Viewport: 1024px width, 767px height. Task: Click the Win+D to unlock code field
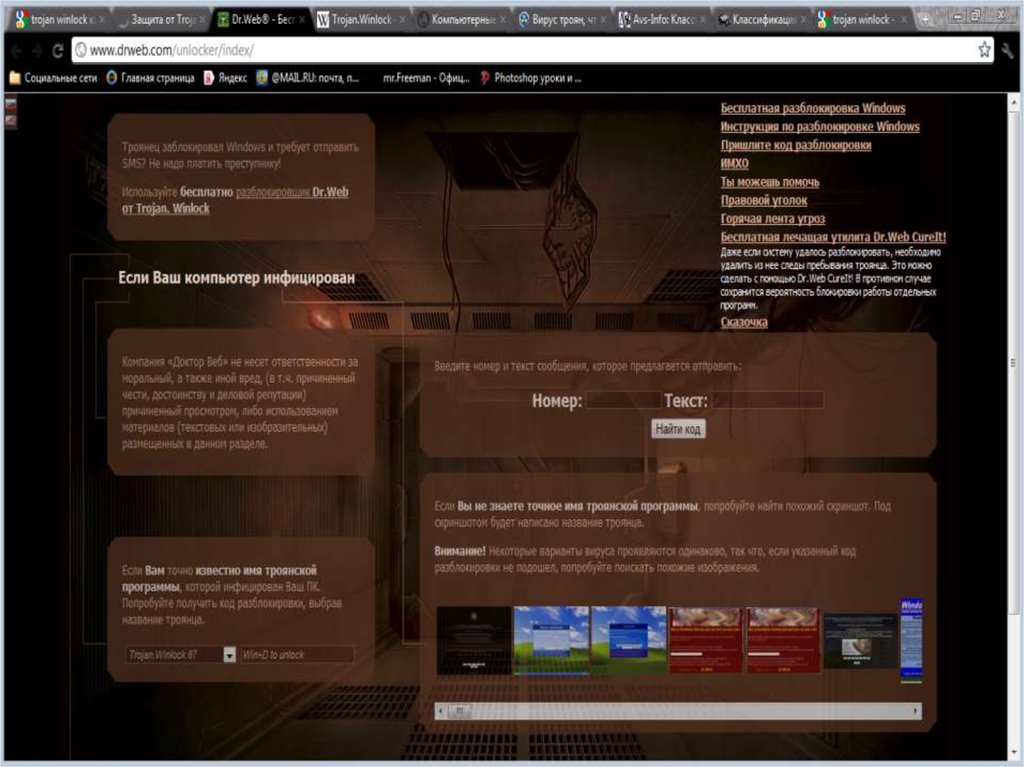point(297,655)
